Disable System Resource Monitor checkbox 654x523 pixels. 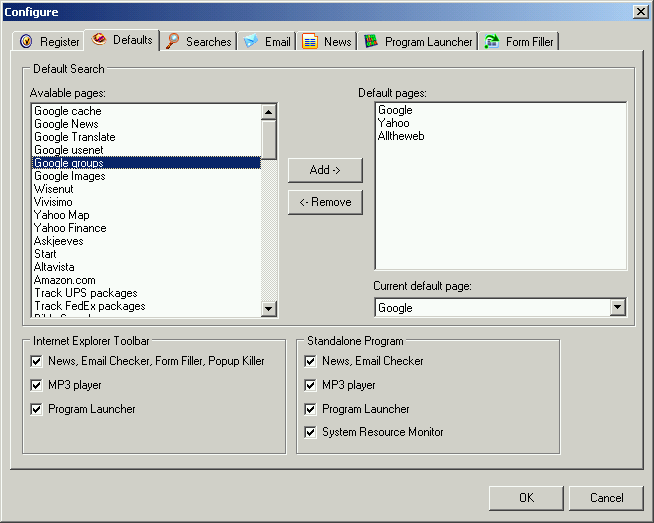[310, 432]
